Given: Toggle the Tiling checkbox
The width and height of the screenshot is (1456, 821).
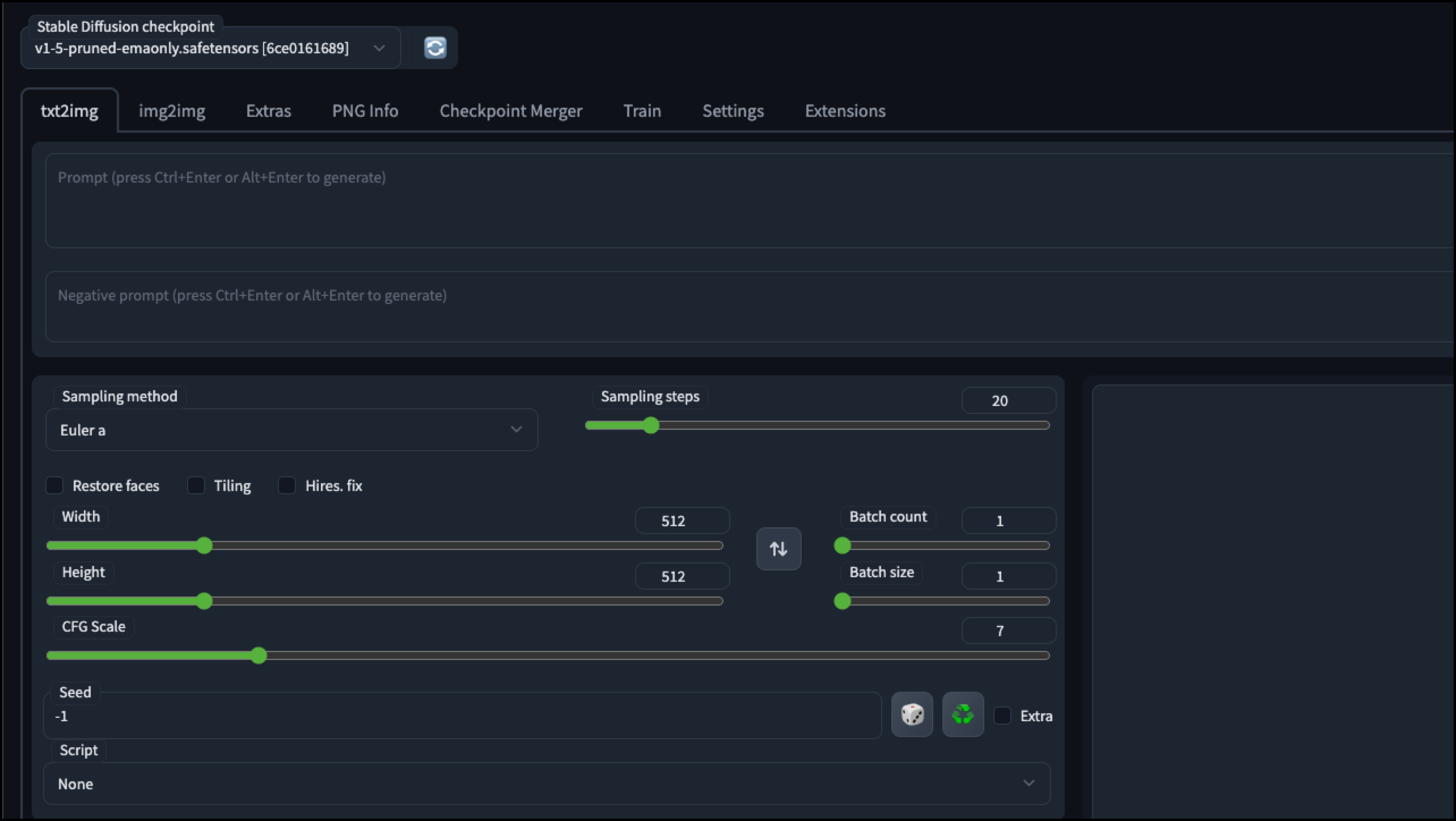Looking at the screenshot, I should (x=196, y=485).
